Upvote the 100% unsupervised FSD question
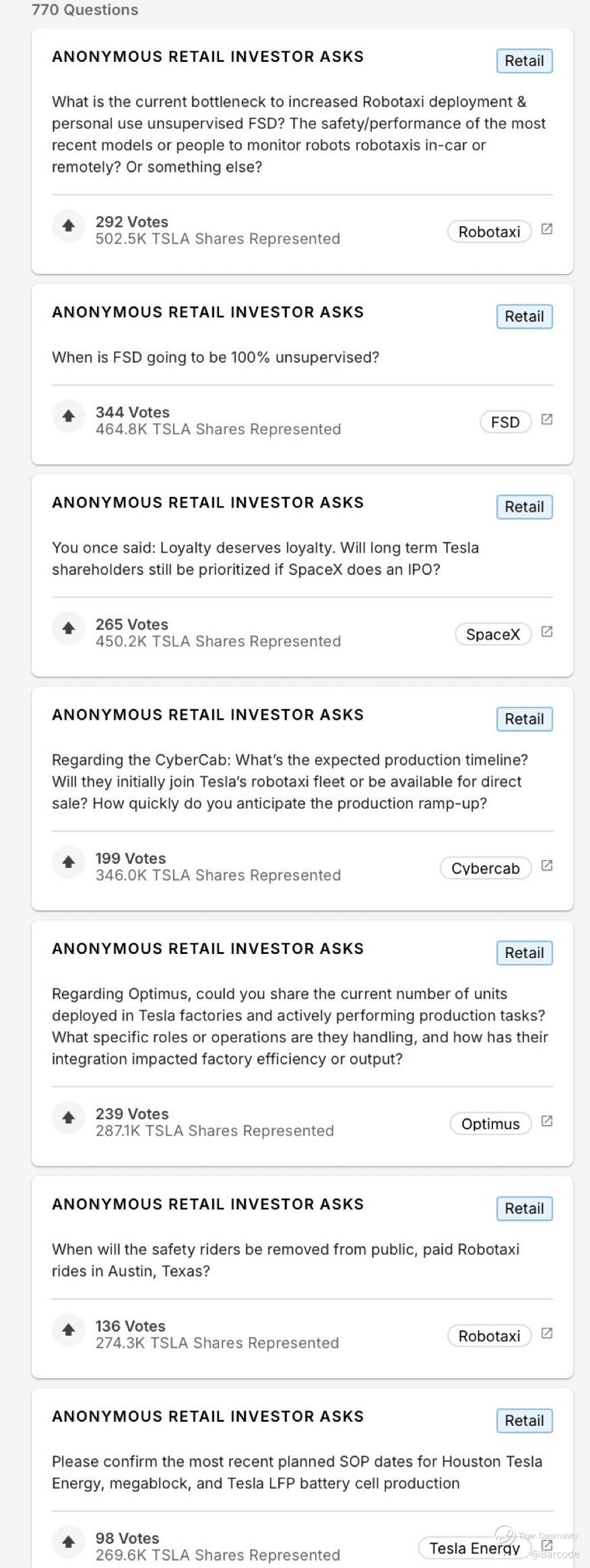Image resolution: width=590 pixels, height=1568 pixels. [x=69, y=416]
